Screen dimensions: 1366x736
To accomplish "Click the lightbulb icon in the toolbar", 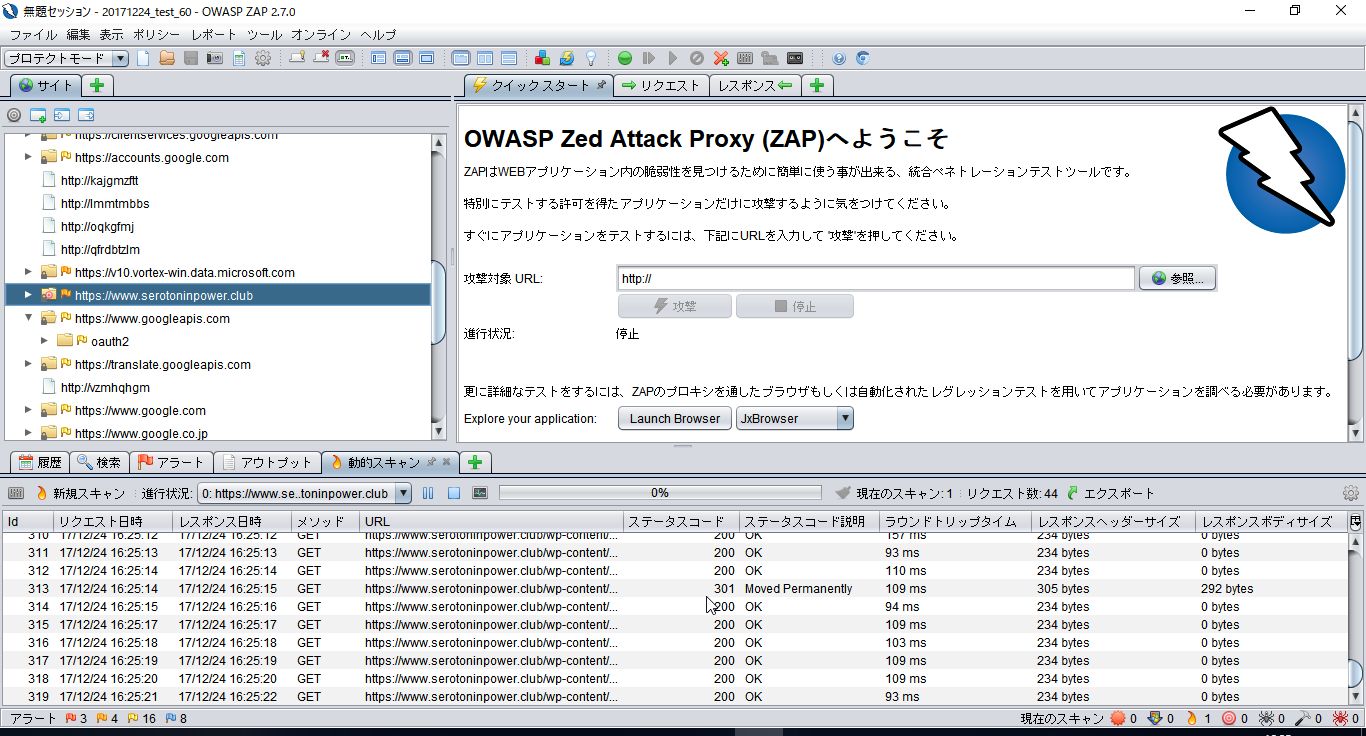I will click(590, 59).
